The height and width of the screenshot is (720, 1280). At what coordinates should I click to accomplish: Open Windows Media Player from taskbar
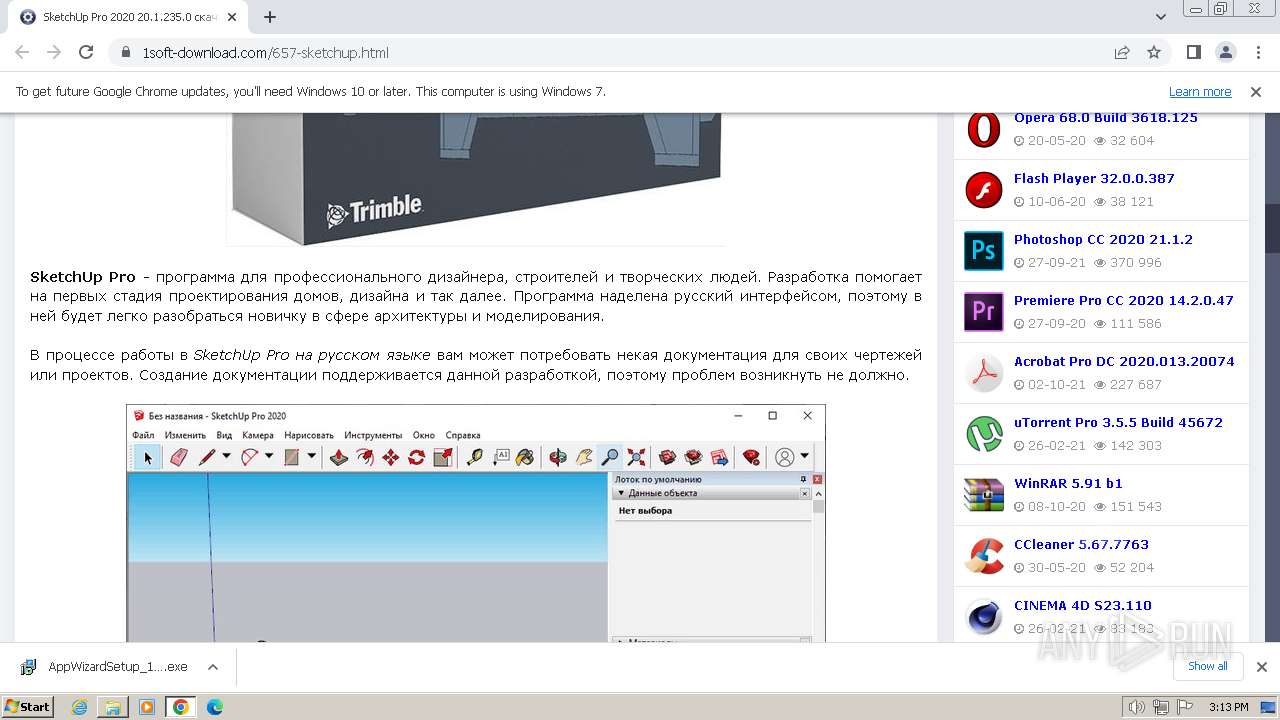tap(147, 707)
